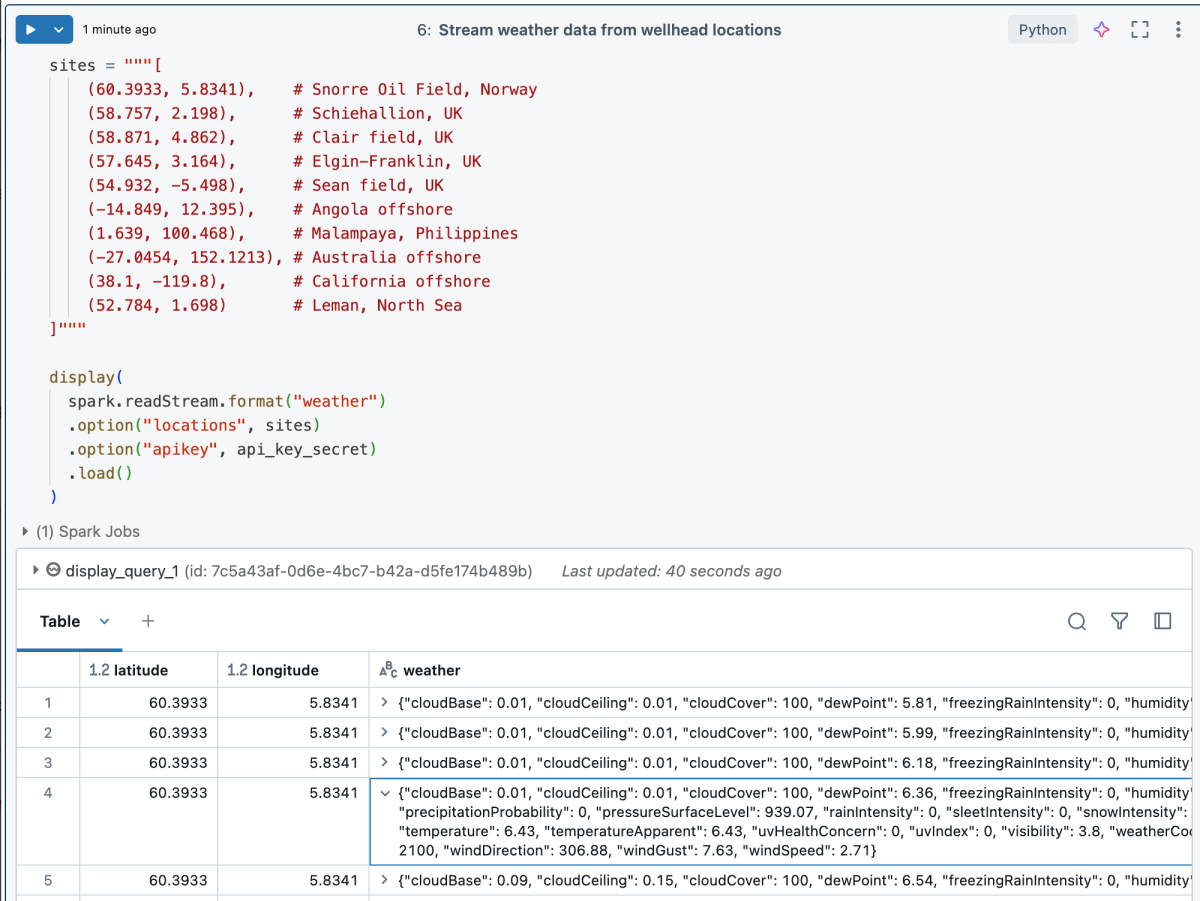The image size is (1200, 901).
Task: Search the results table
Action: [1077, 622]
